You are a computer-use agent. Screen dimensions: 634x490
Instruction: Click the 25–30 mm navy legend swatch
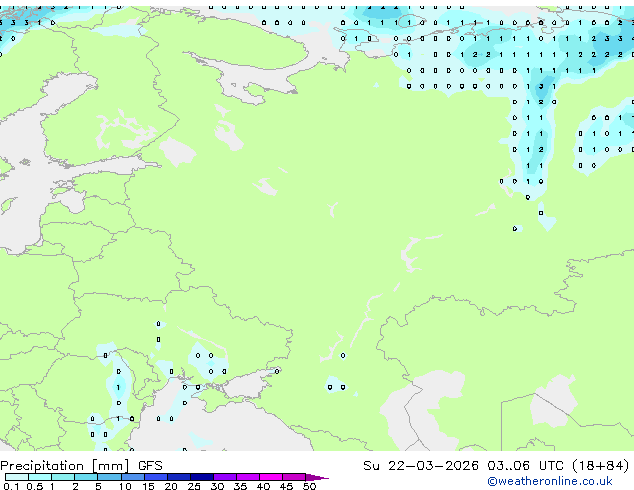coord(201,477)
